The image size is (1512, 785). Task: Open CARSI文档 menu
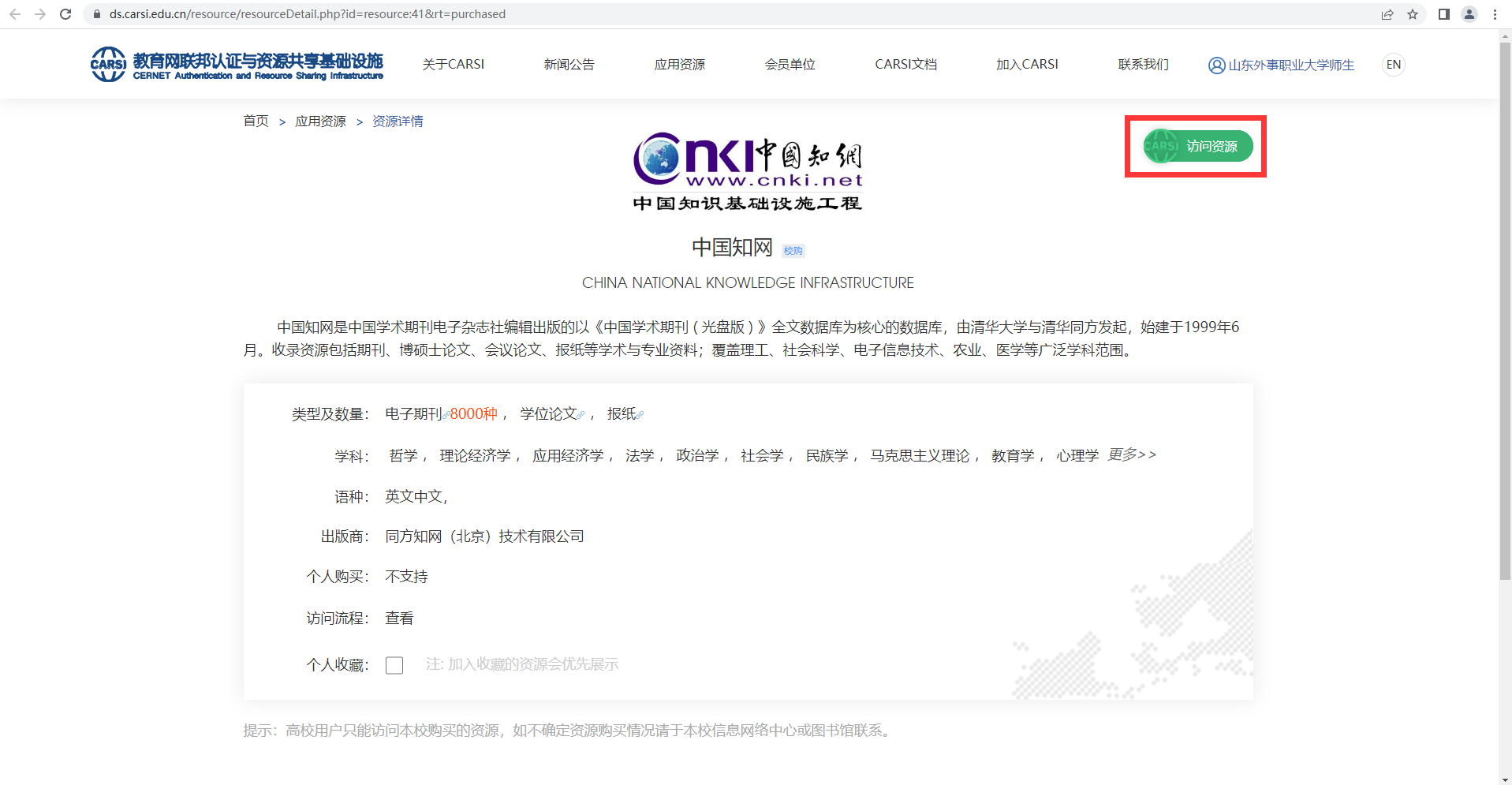click(x=906, y=65)
